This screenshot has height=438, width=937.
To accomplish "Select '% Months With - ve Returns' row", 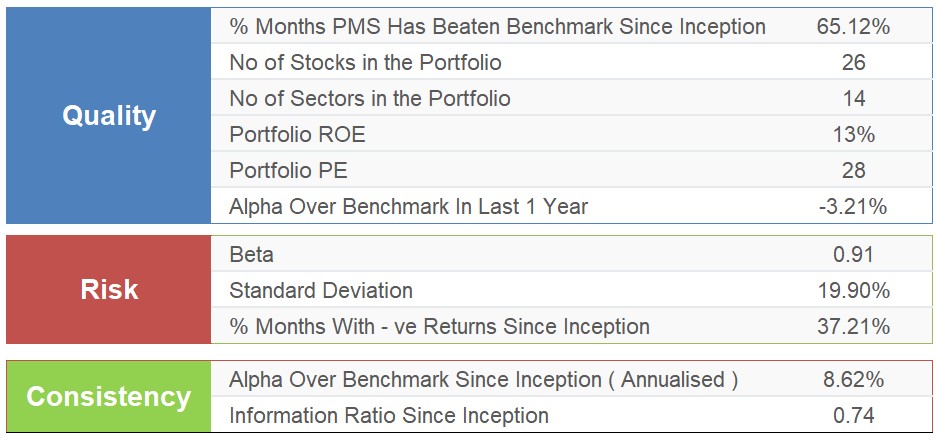I will click(572, 326).
